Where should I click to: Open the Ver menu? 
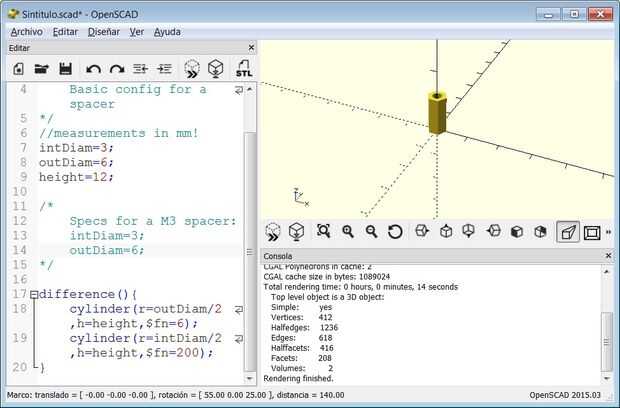[x=137, y=32]
